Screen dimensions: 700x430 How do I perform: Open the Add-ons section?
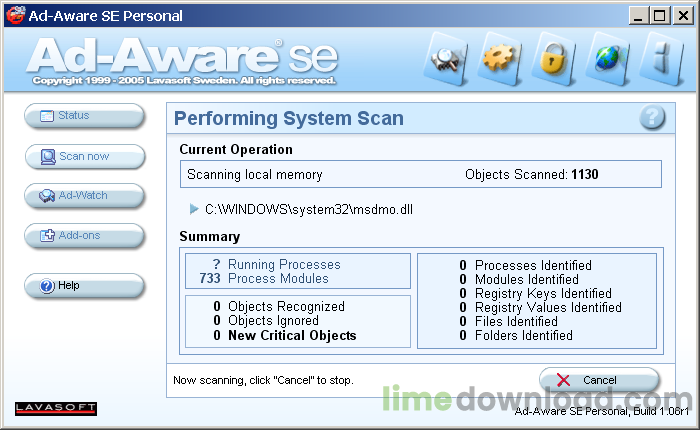coord(84,236)
